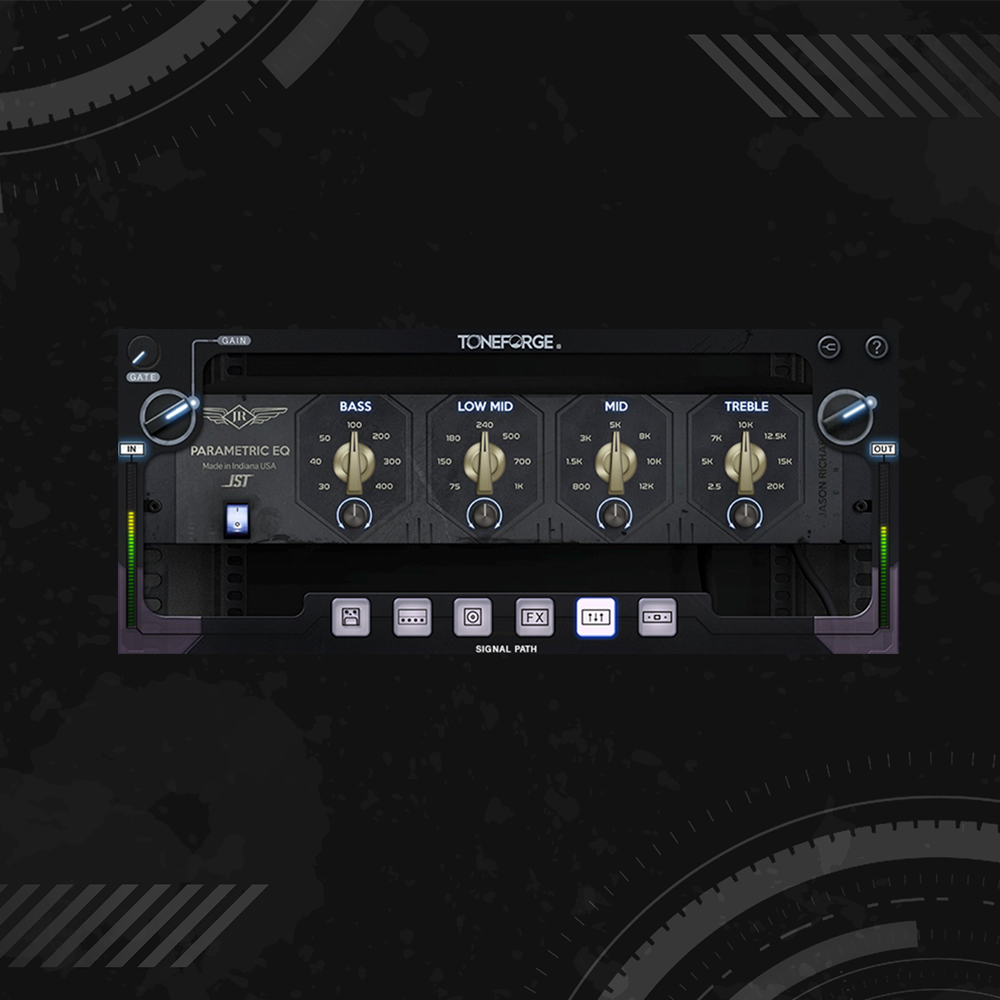Click the Low Mid frequency selector knob
Viewport: 1000px width, 1000px height.
(484, 463)
